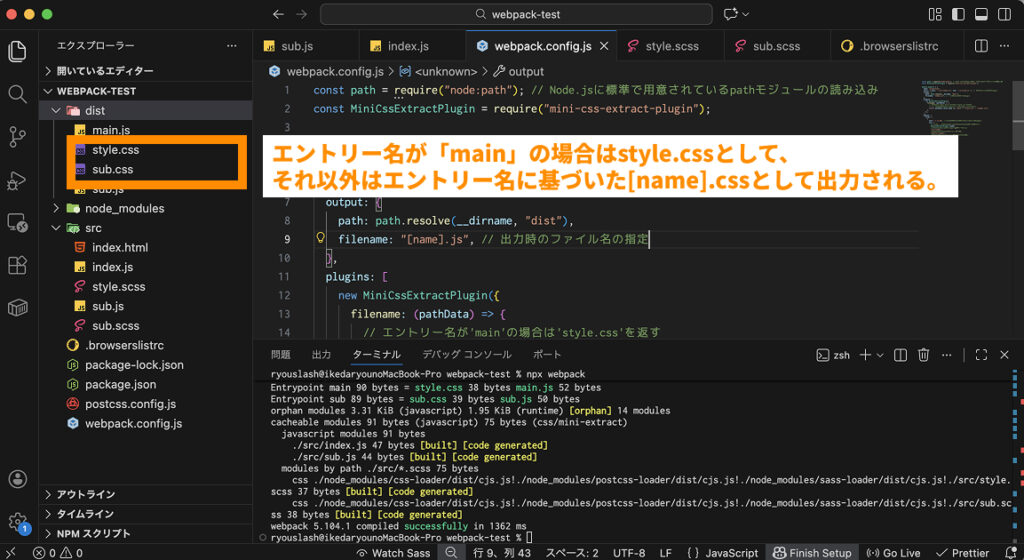Click the webpack-test search box
Viewport: 1024px width, 560px height.
[x=514, y=14]
